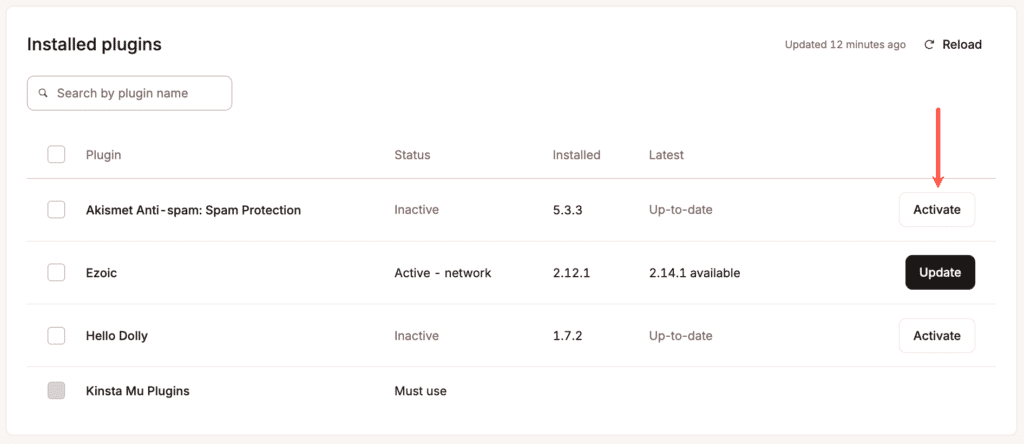1024x444 pixels.
Task: Click the search magnifier icon
Action: (43, 93)
